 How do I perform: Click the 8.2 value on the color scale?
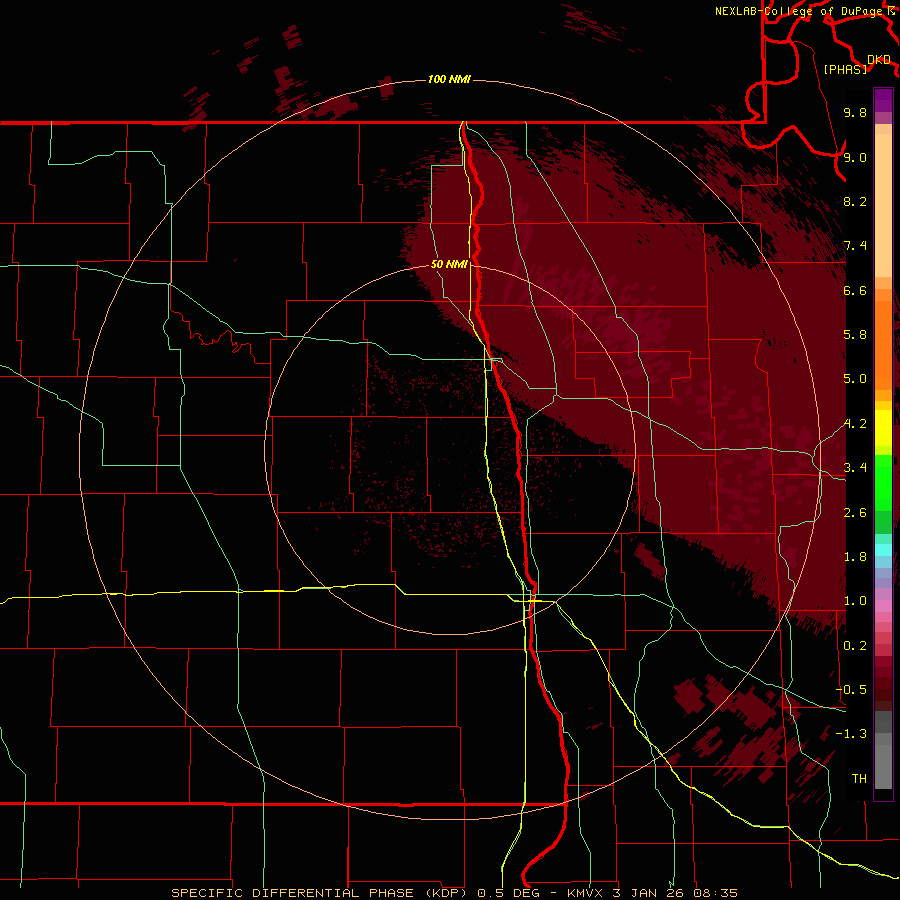coord(855,201)
